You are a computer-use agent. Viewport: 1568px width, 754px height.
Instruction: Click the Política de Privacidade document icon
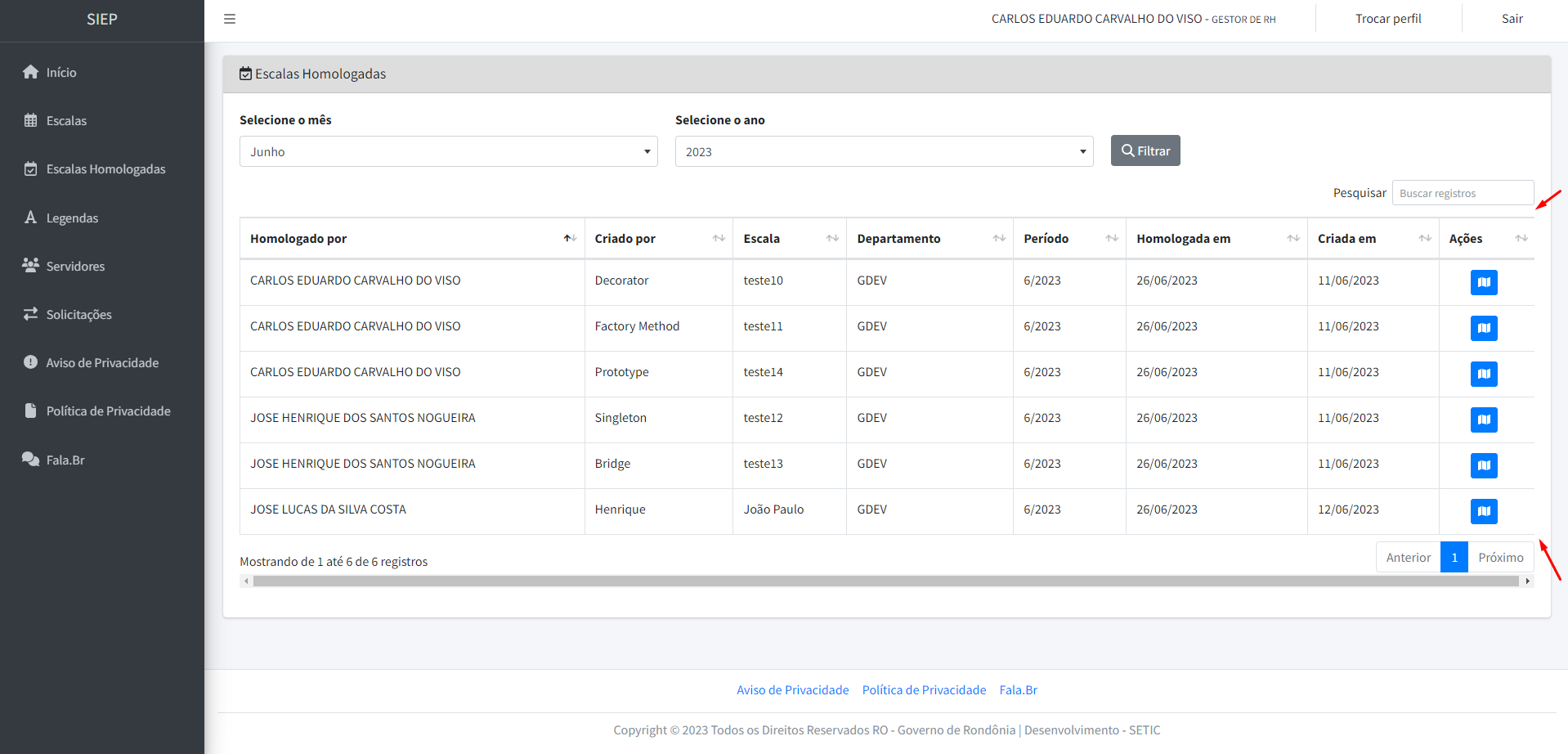point(30,411)
